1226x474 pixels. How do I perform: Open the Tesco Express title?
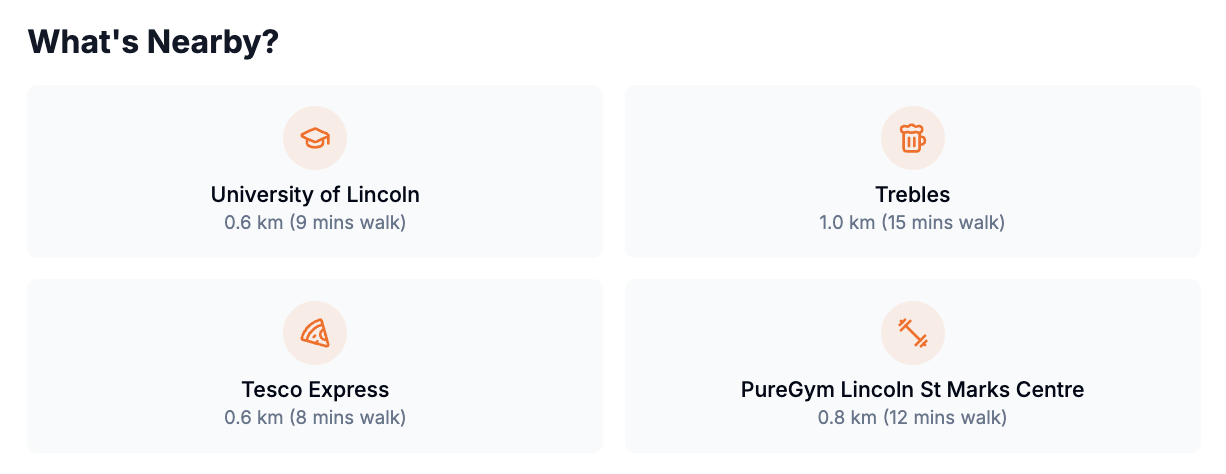(x=315, y=389)
